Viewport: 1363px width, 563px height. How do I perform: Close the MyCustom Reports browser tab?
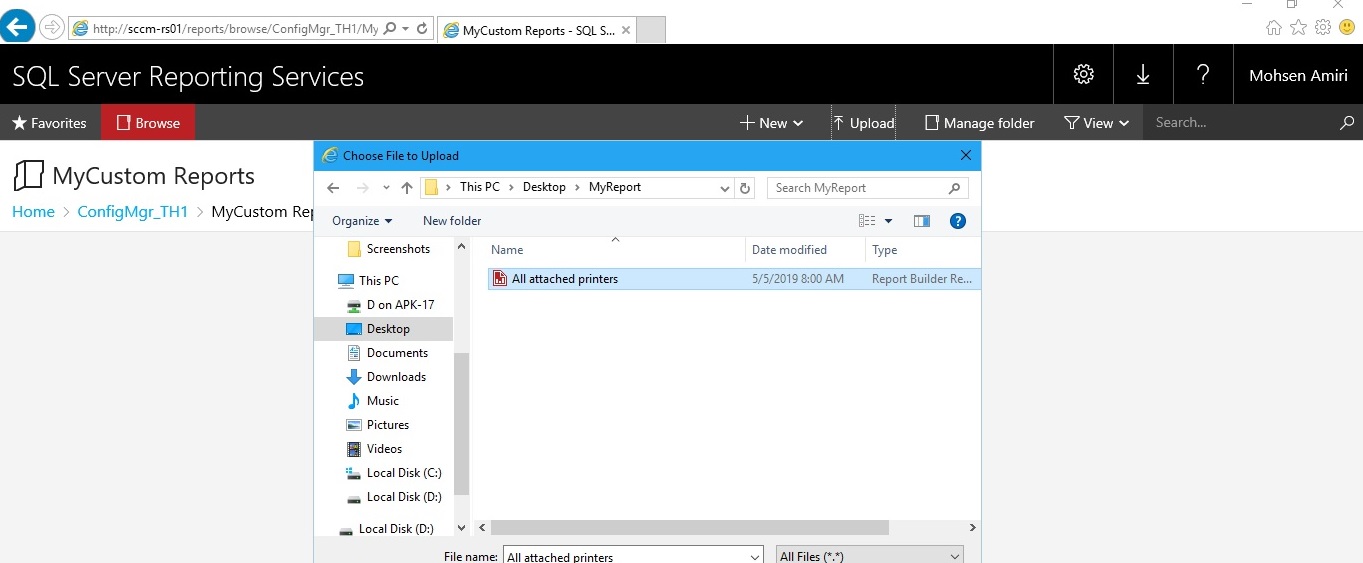pos(626,30)
